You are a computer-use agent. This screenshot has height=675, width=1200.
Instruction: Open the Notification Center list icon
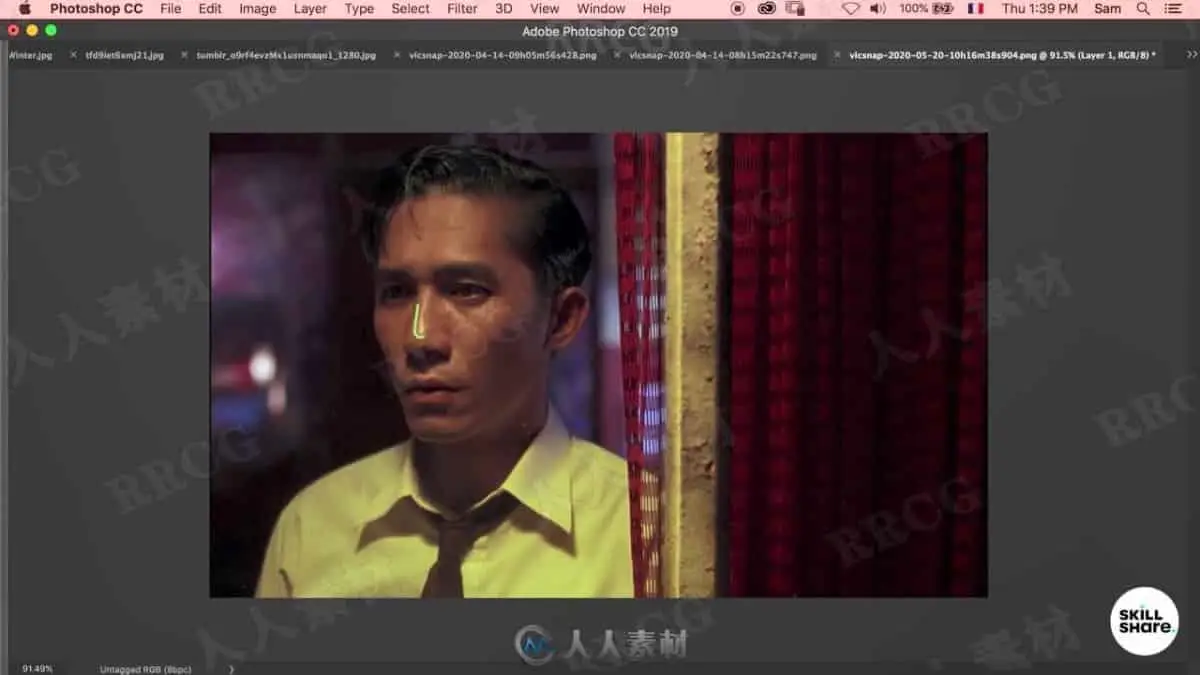(x=1173, y=8)
